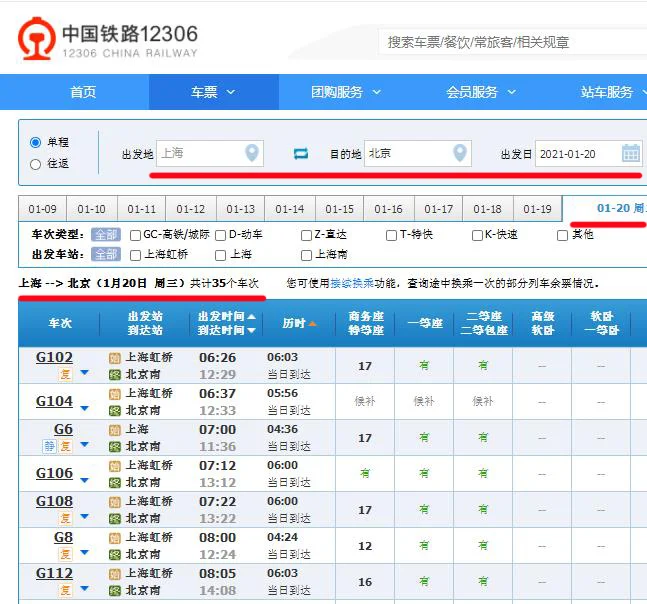The width and height of the screenshot is (647, 604).
Task: Check the 上海 departure station filter
Action: [221, 255]
